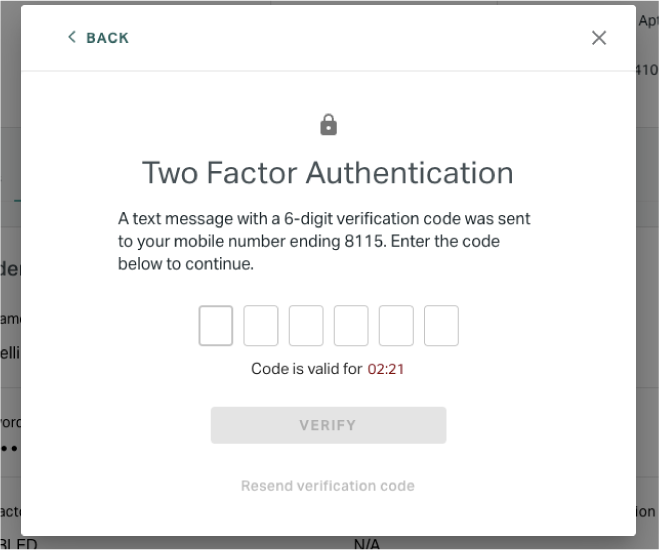Image resolution: width=659 pixels, height=550 pixels.
Task: Click the Two Factor Authentication heading
Action: click(328, 173)
